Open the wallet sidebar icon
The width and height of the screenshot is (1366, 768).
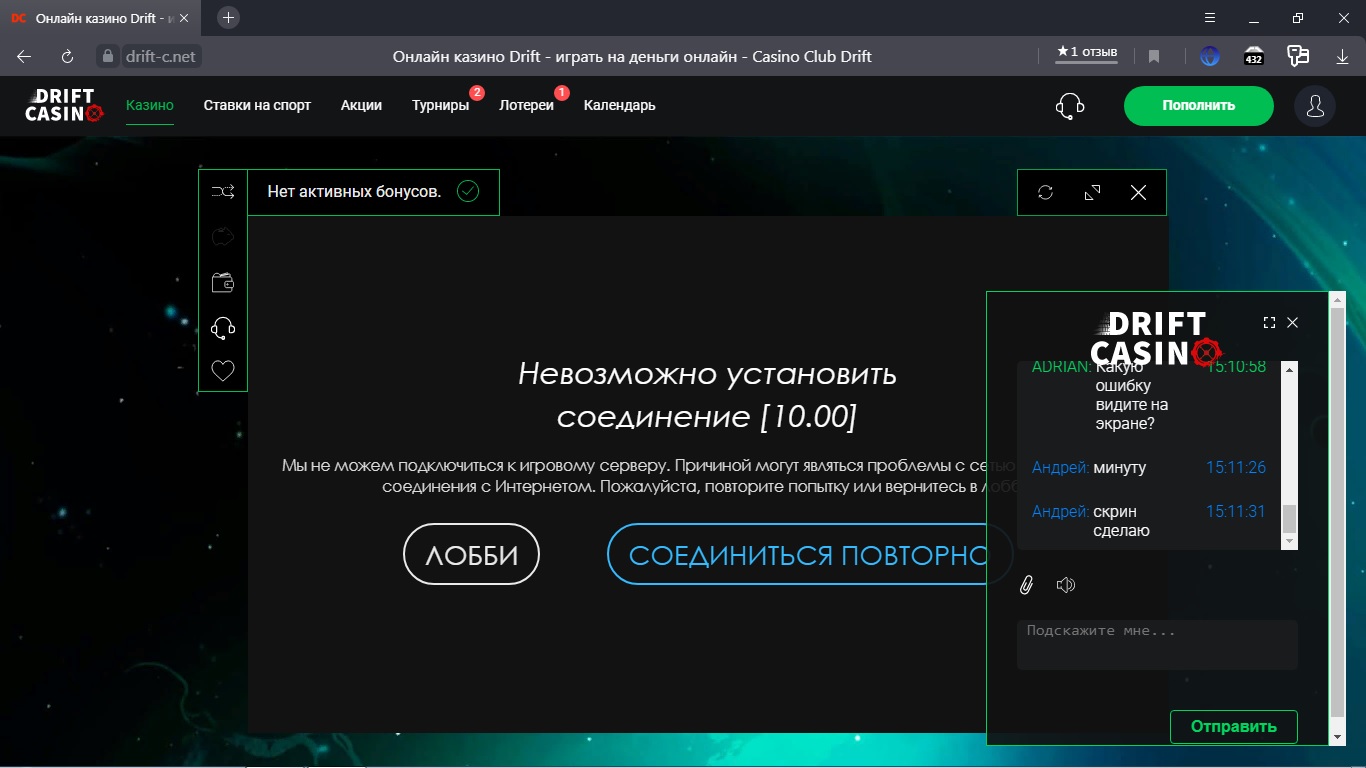click(x=223, y=283)
